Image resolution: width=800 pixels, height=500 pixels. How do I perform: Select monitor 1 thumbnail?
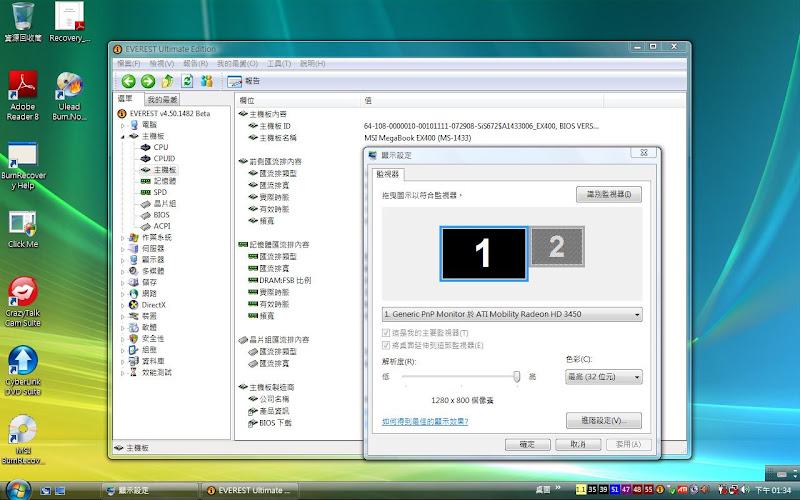coord(484,254)
